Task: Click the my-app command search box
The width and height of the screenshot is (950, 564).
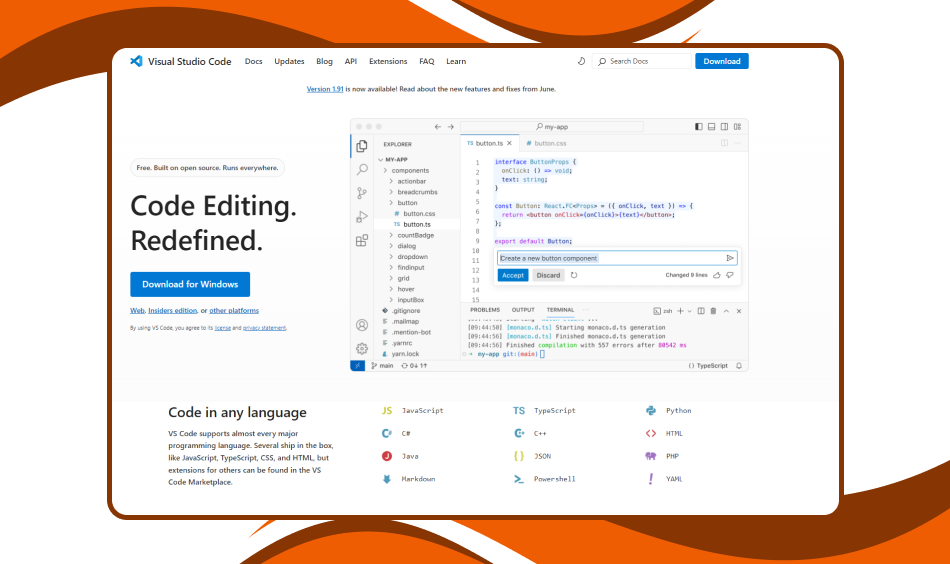Action: 552,127
